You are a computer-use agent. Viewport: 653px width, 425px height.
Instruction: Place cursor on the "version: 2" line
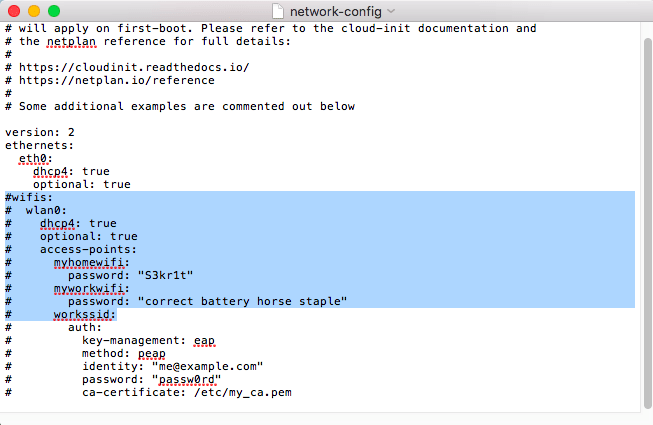(40, 132)
